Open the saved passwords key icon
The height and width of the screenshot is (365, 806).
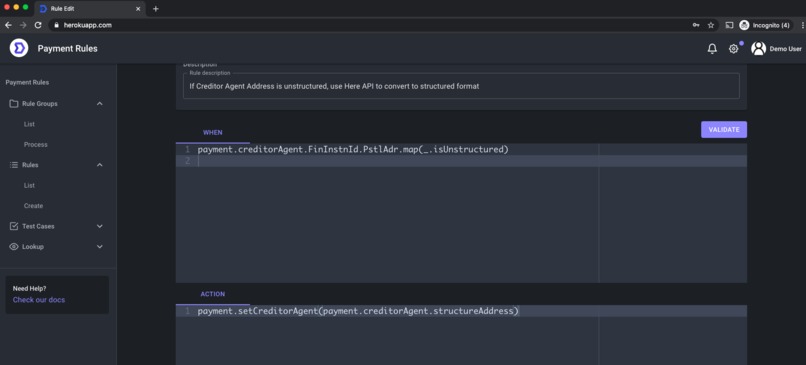[x=696, y=25]
